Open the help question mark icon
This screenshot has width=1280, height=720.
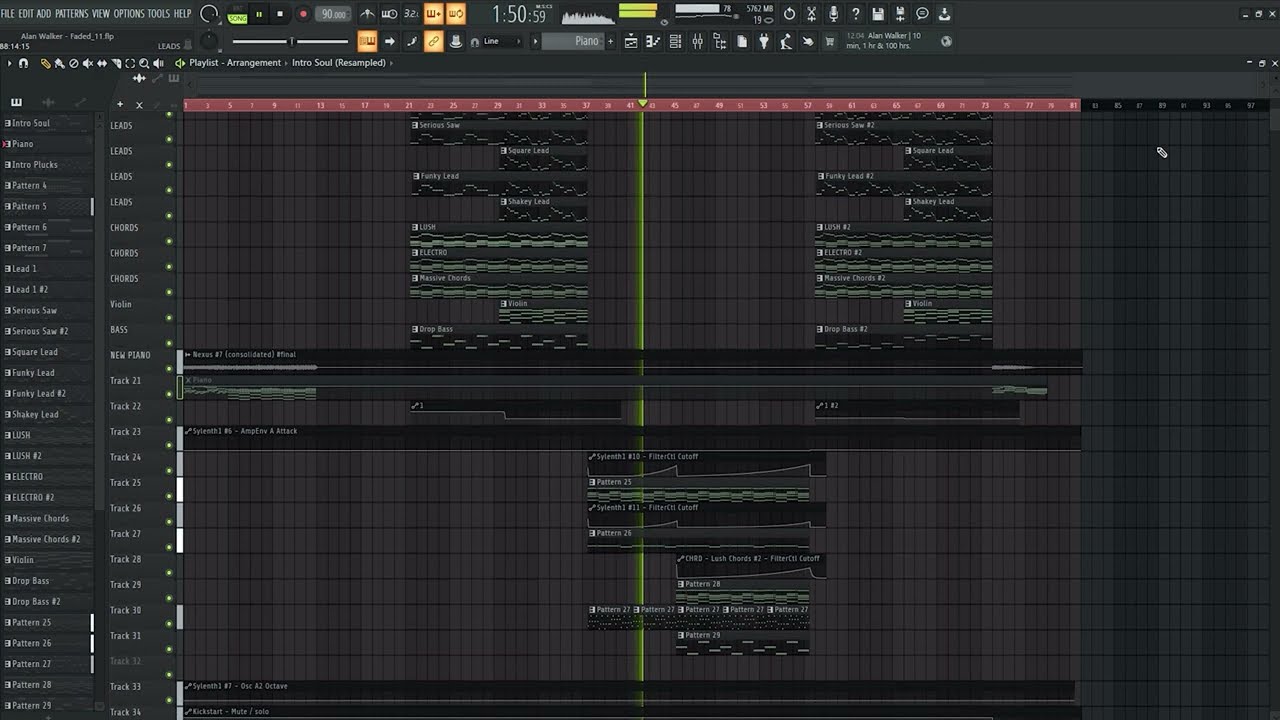click(856, 14)
